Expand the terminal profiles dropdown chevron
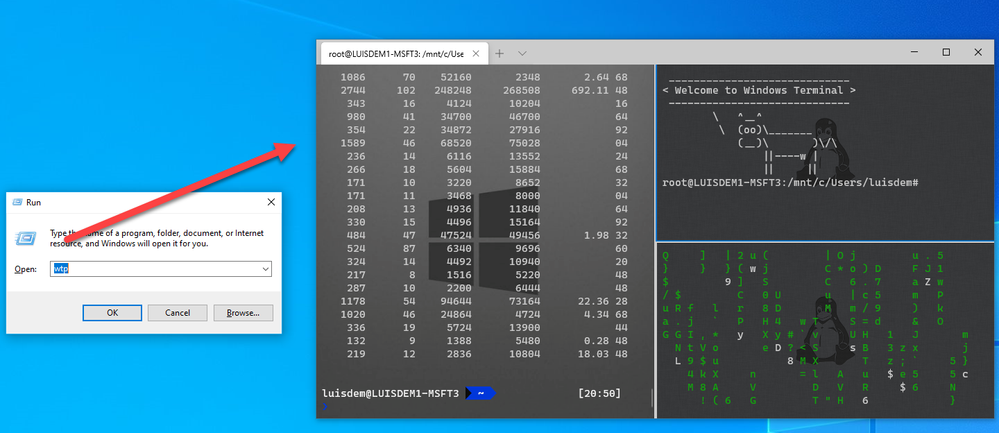The image size is (999, 433). tap(522, 53)
